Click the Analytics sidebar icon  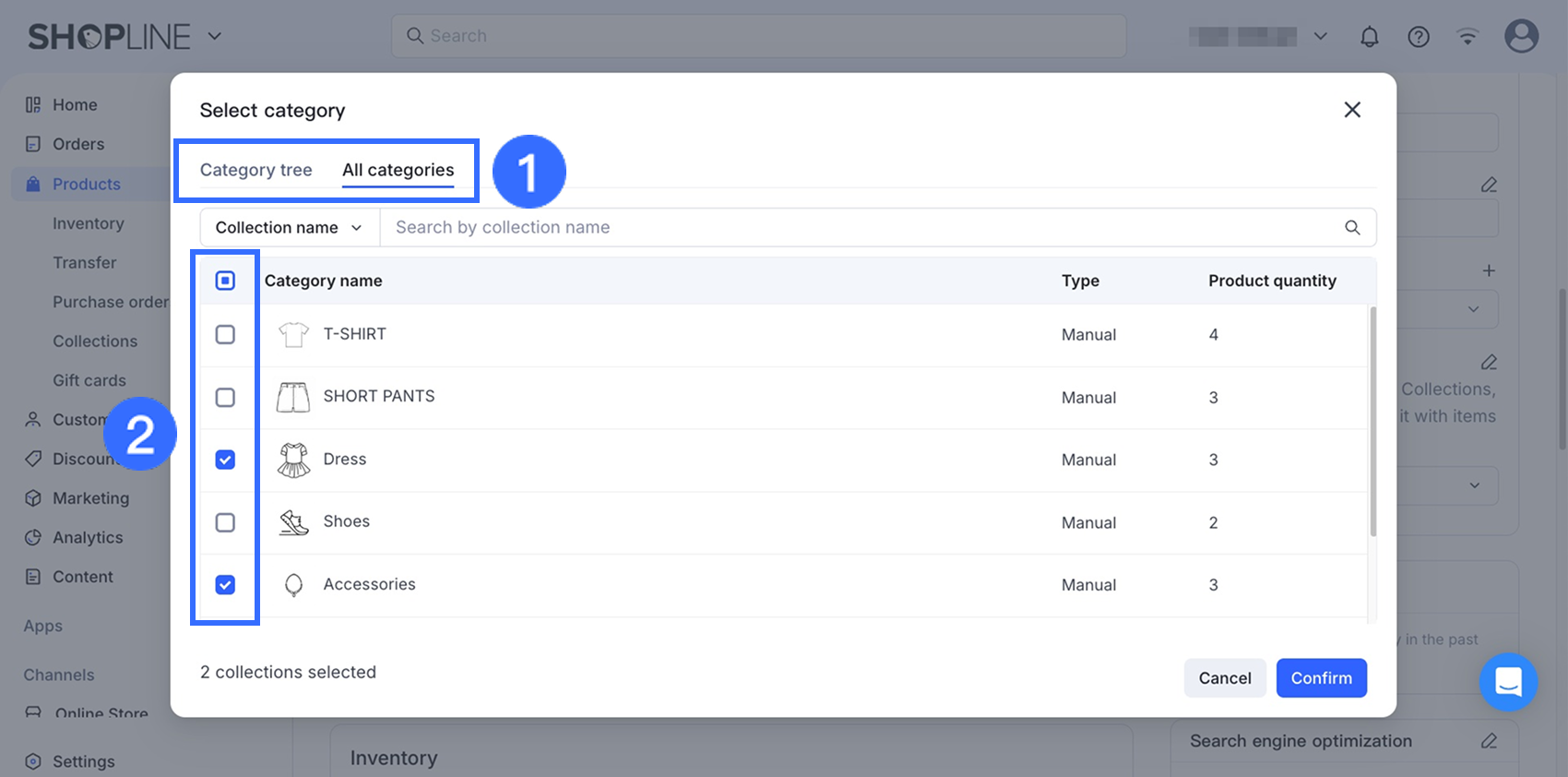[x=33, y=537]
